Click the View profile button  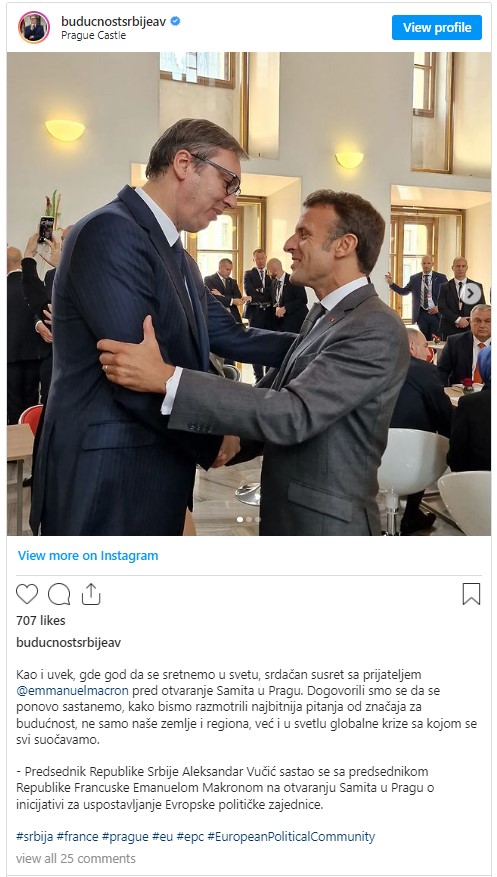pyautogui.click(x=437, y=27)
